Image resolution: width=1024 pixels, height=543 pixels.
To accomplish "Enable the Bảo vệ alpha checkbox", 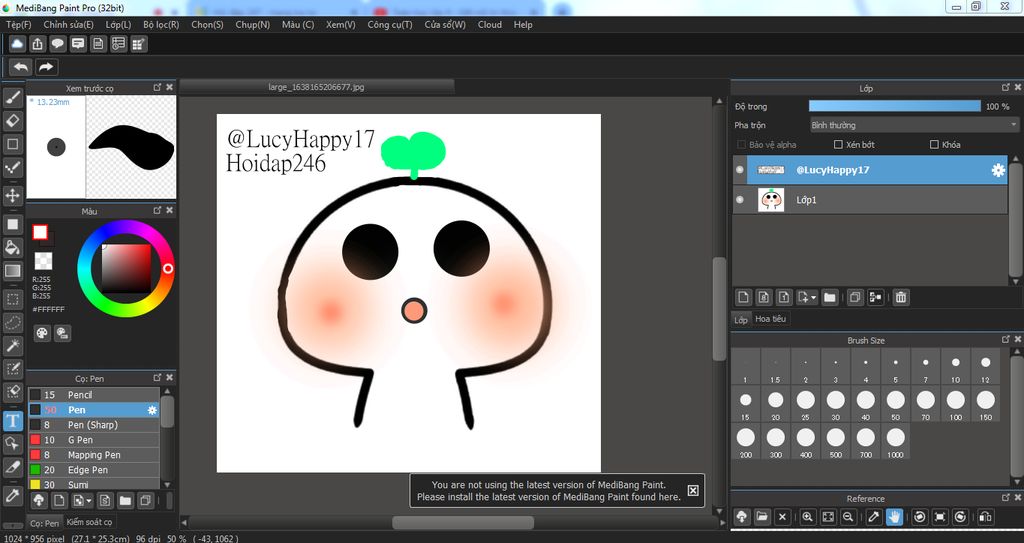I will click(741, 144).
